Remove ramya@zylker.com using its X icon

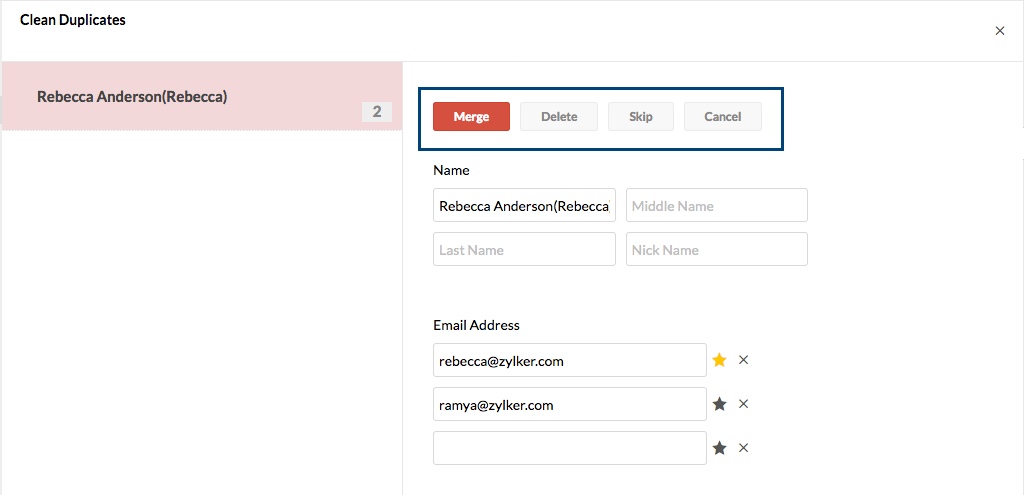point(743,404)
